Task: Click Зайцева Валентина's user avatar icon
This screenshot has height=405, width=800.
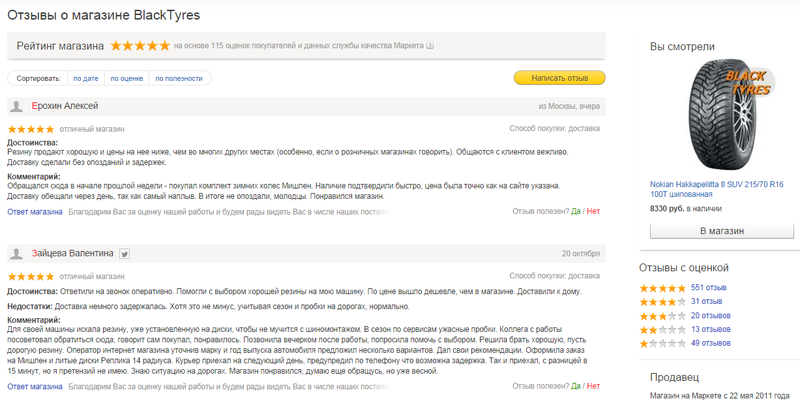Action: (16, 254)
